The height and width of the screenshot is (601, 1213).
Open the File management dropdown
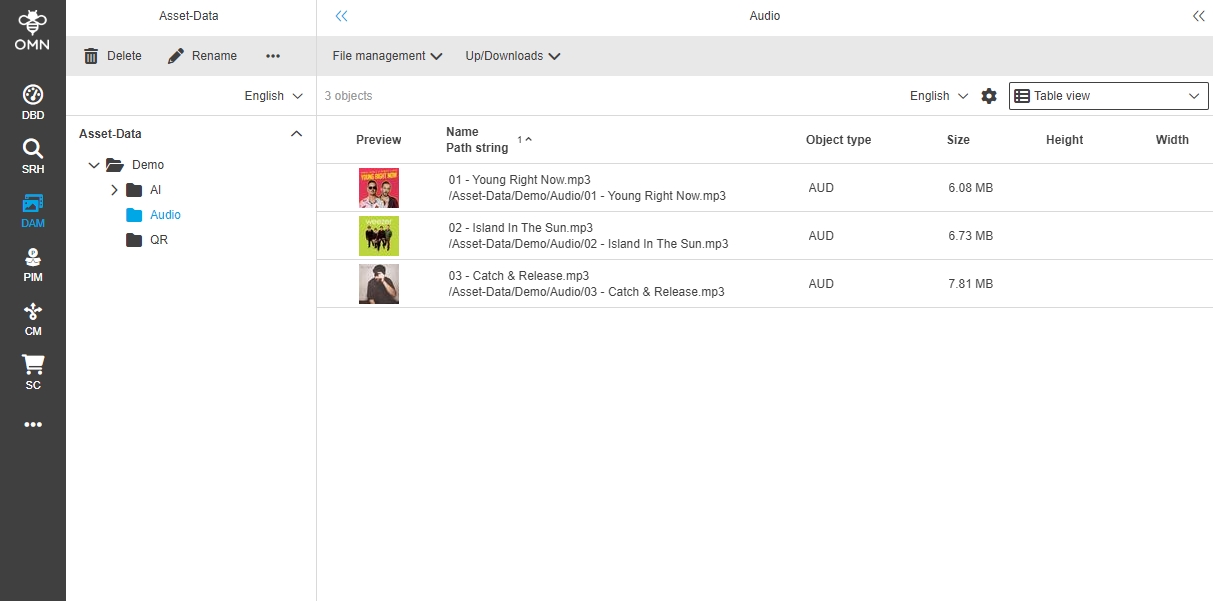click(388, 56)
